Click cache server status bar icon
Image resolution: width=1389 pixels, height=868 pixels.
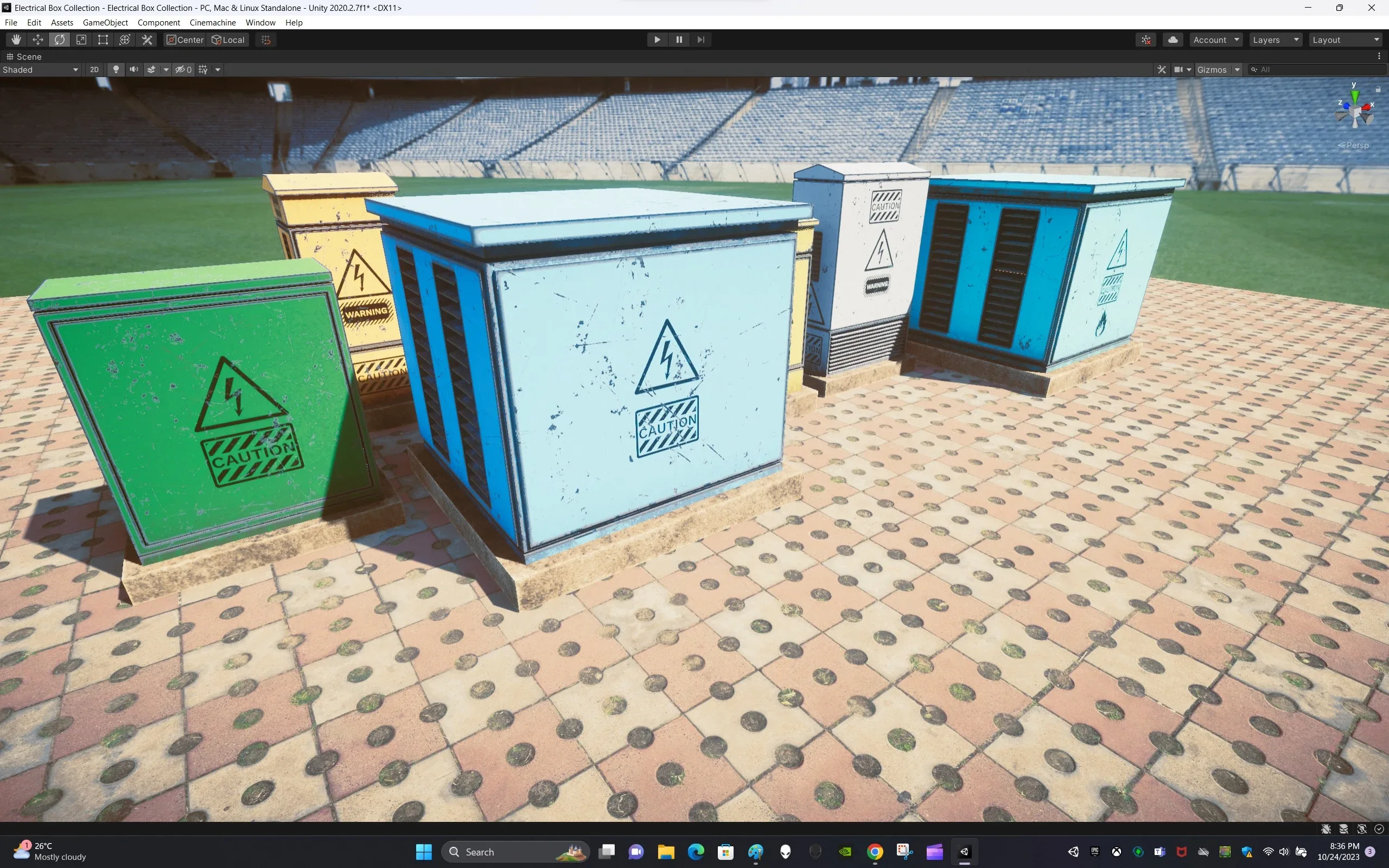[1343, 829]
